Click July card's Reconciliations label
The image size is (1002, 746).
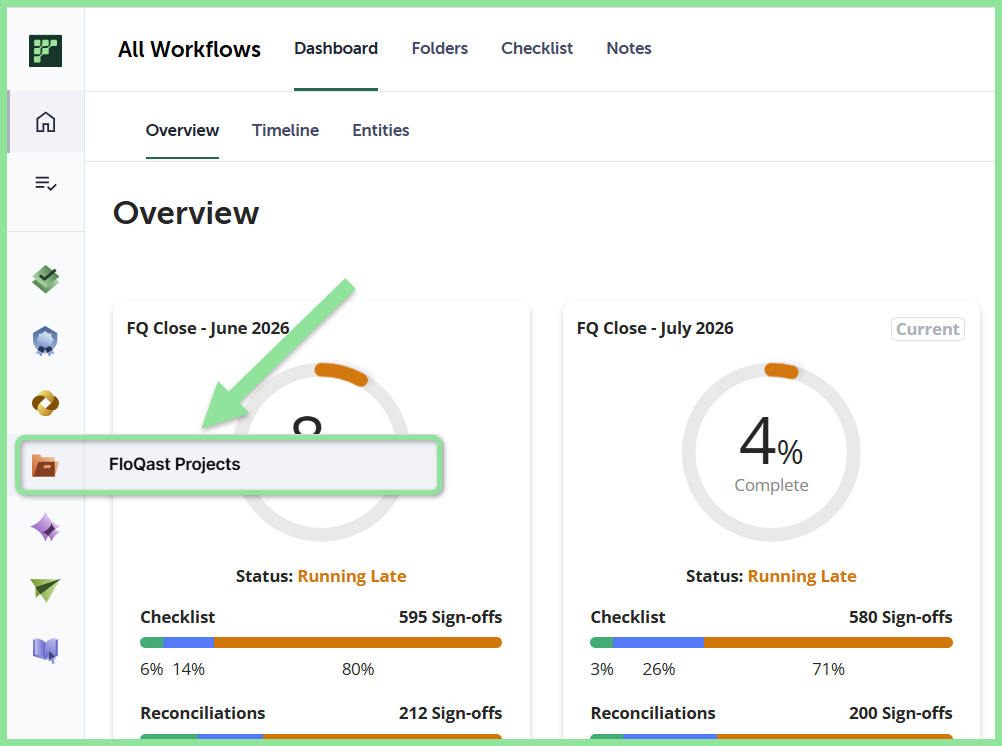tap(652, 713)
